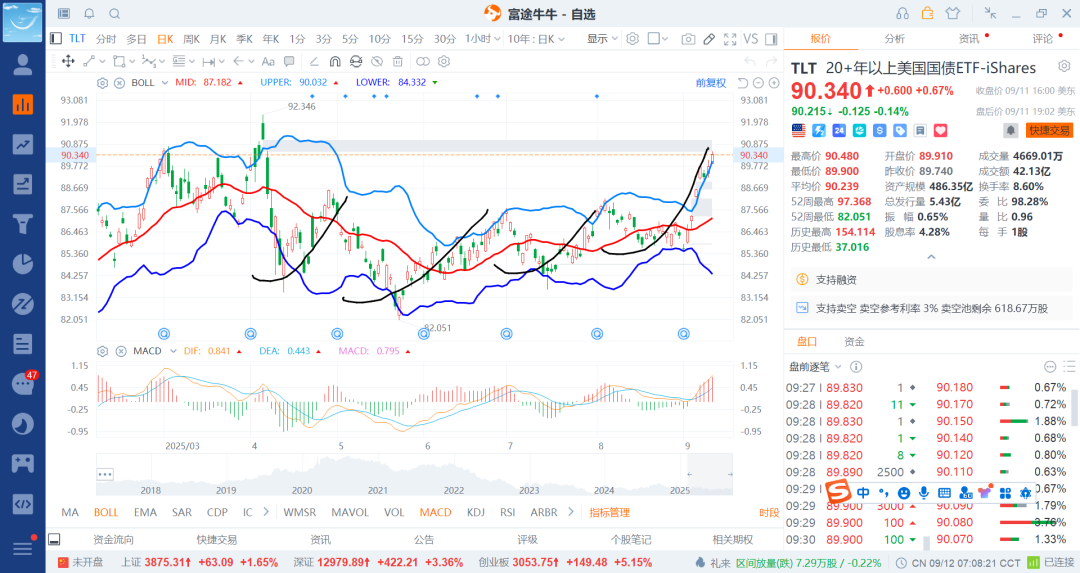1080x573 pixels.
Task: Open the 显示 display dropdown
Action: 602,39
